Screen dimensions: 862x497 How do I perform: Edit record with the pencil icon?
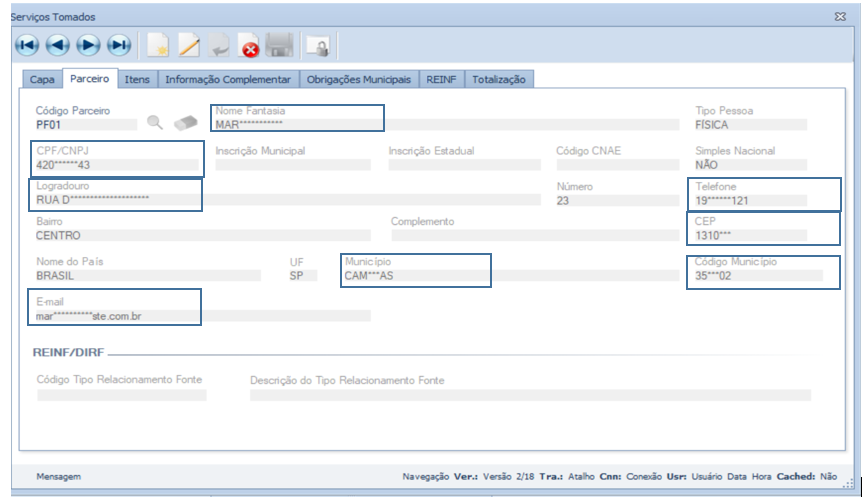(189, 45)
